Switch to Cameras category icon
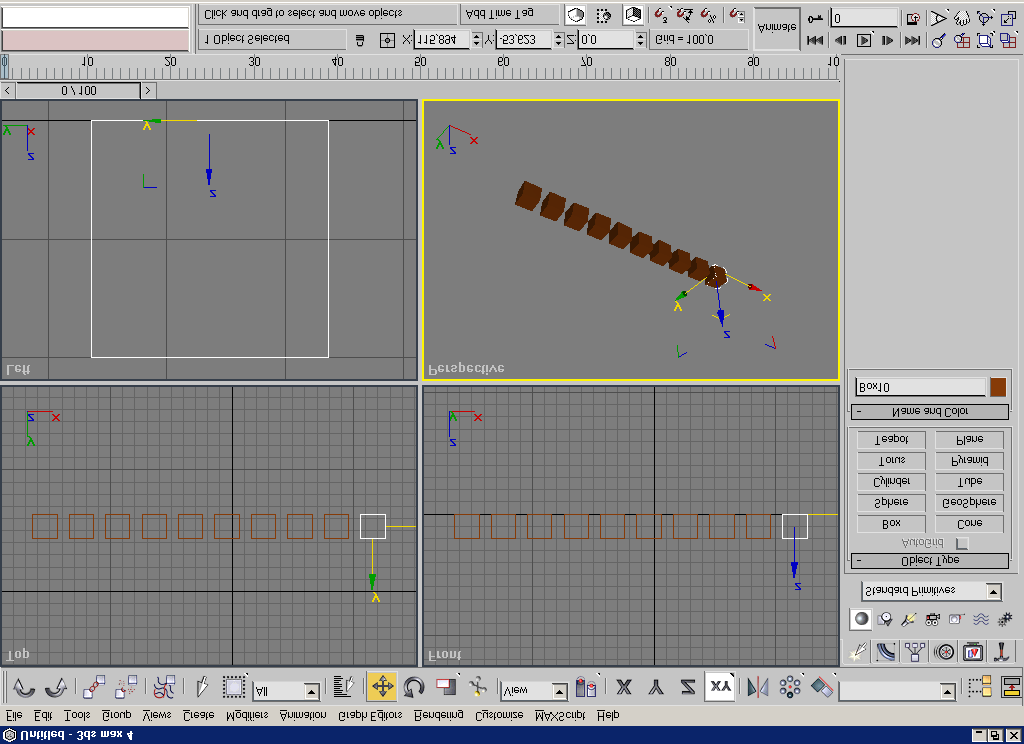Screen dimensions: 1024x744 pos(933,619)
